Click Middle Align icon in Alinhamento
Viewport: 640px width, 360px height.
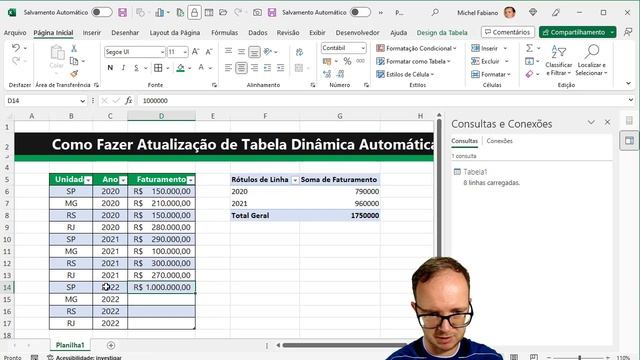(x=241, y=52)
